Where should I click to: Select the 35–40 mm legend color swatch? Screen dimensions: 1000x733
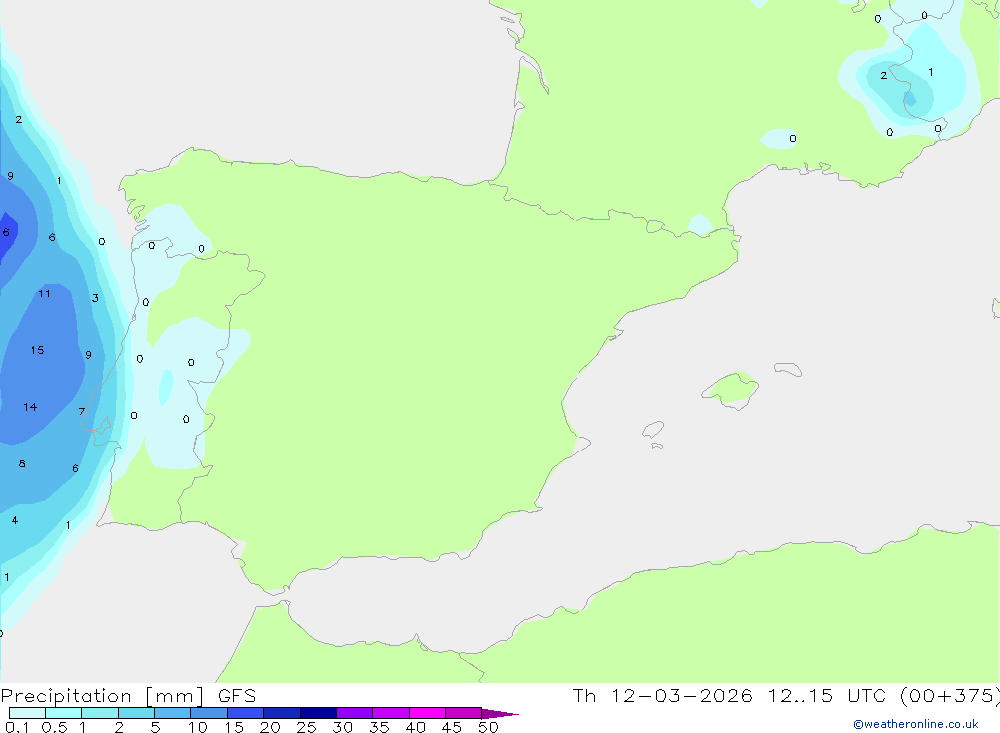point(391,713)
